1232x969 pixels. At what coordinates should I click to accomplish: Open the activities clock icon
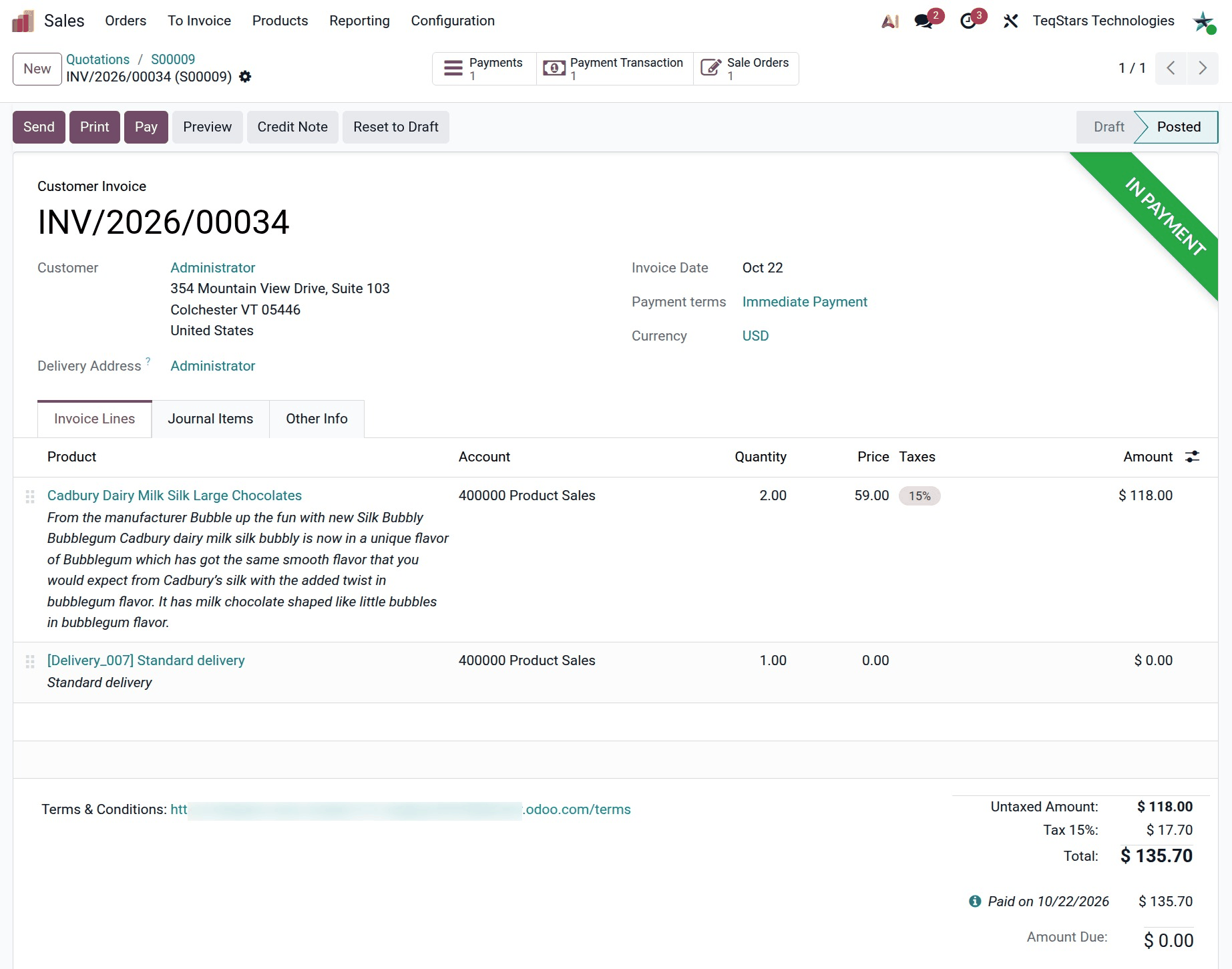click(972, 20)
